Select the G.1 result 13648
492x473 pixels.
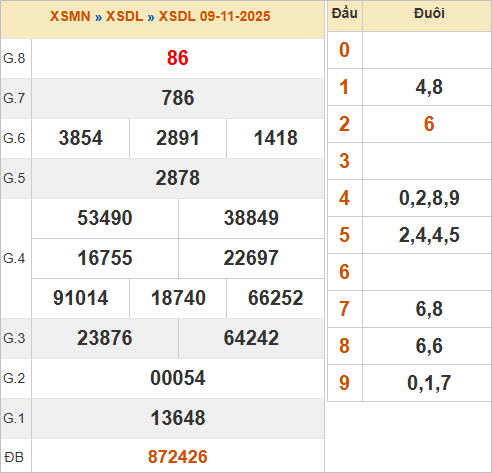(178, 418)
